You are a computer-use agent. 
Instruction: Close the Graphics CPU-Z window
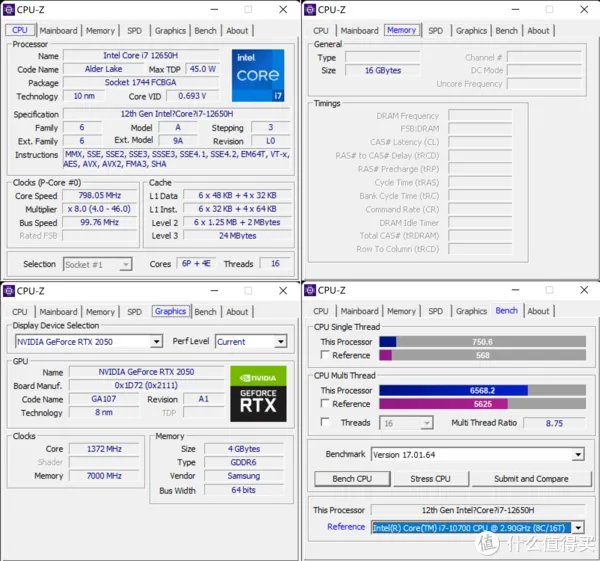[x=283, y=290]
